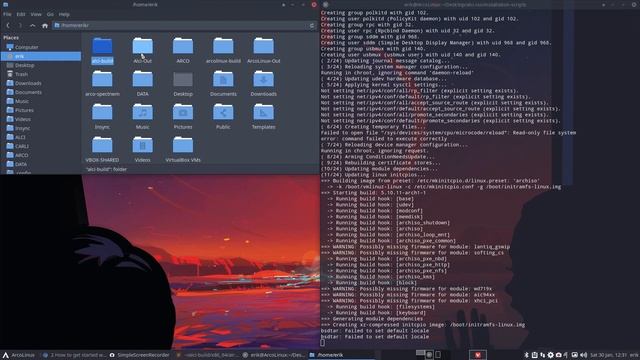Switch to the erik@ArcoLinux terminal taskbar entry
640x360 pixels.
pos(274,355)
